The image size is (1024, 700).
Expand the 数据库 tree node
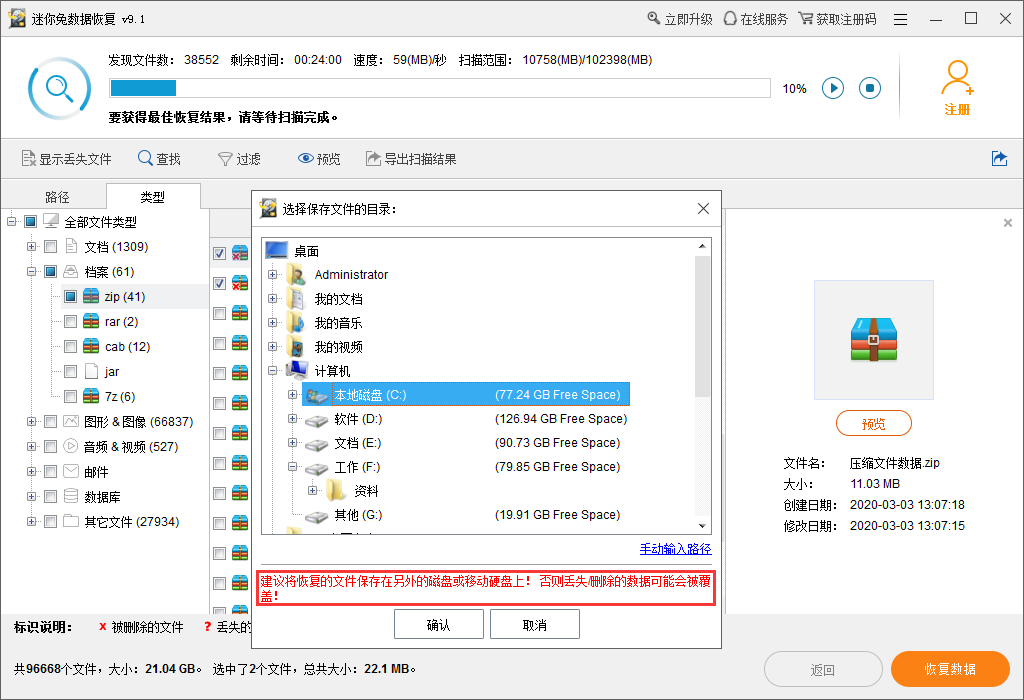31,496
